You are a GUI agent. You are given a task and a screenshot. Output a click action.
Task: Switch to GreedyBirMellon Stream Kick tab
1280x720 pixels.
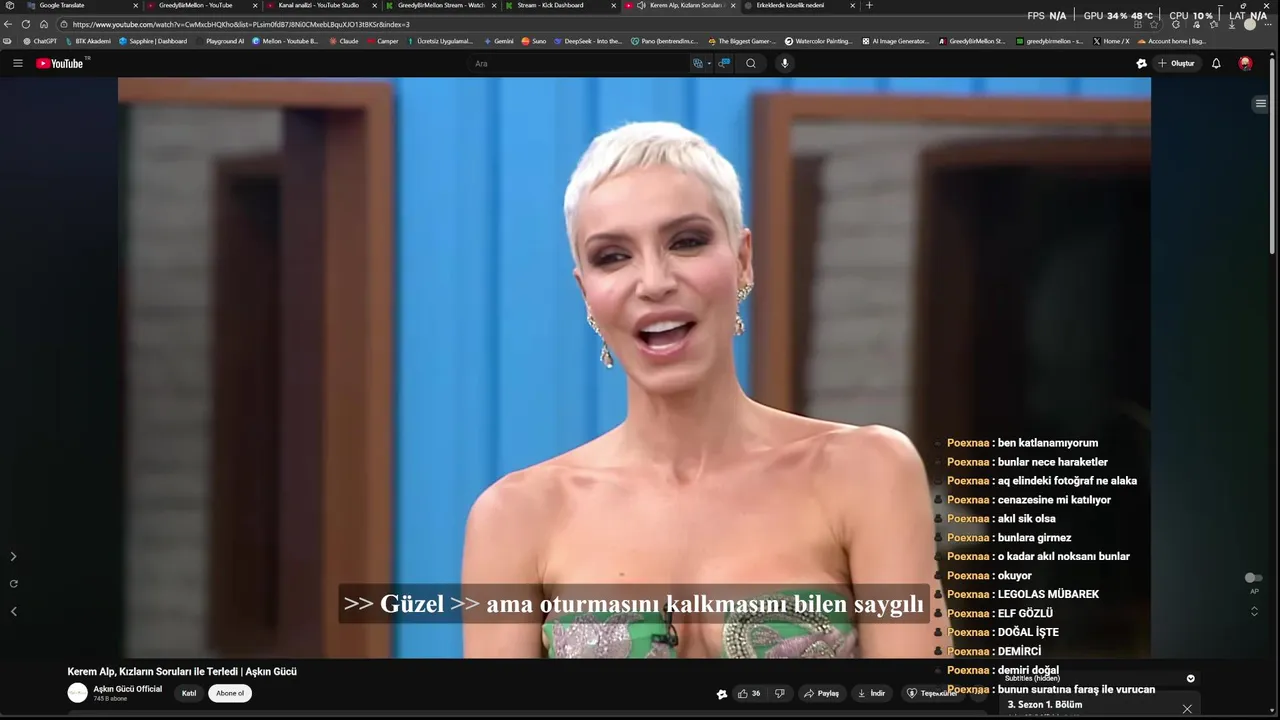(x=440, y=5)
